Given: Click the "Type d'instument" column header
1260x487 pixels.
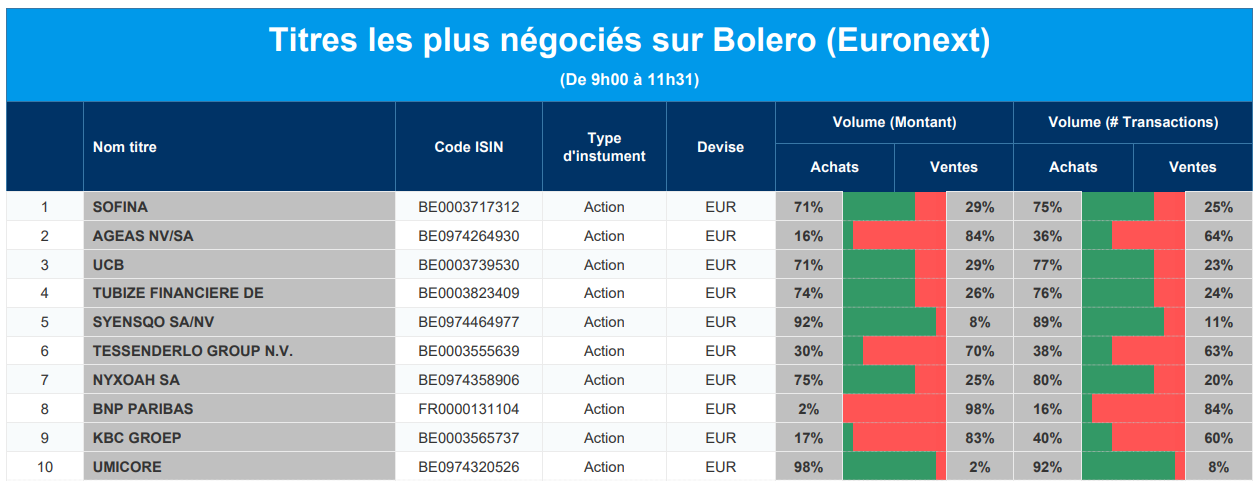Looking at the screenshot, I should pyautogui.click(x=604, y=147).
